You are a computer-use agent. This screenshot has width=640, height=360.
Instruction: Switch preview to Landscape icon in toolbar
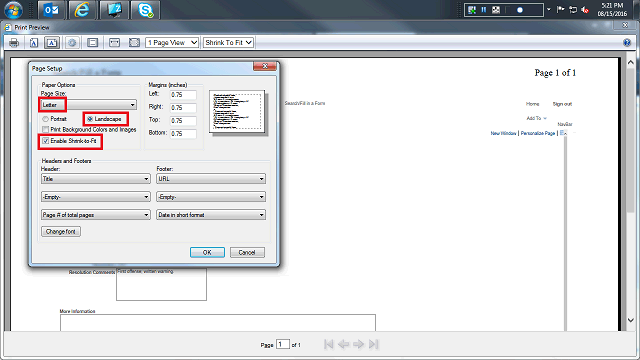pos(52,42)
